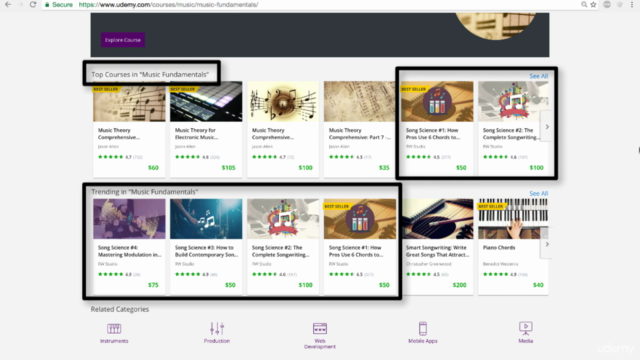Reload the page with refresh icon
Image resolution: width=640 pixels, height=360 pixels.
pos(33,4)
